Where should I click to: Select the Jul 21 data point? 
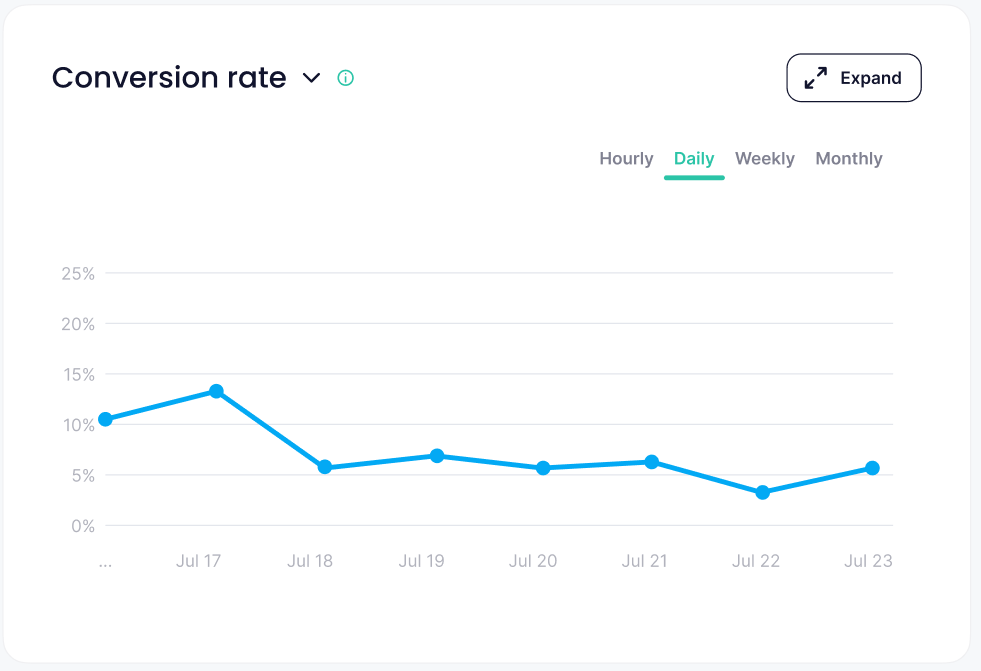click(652, 462)
